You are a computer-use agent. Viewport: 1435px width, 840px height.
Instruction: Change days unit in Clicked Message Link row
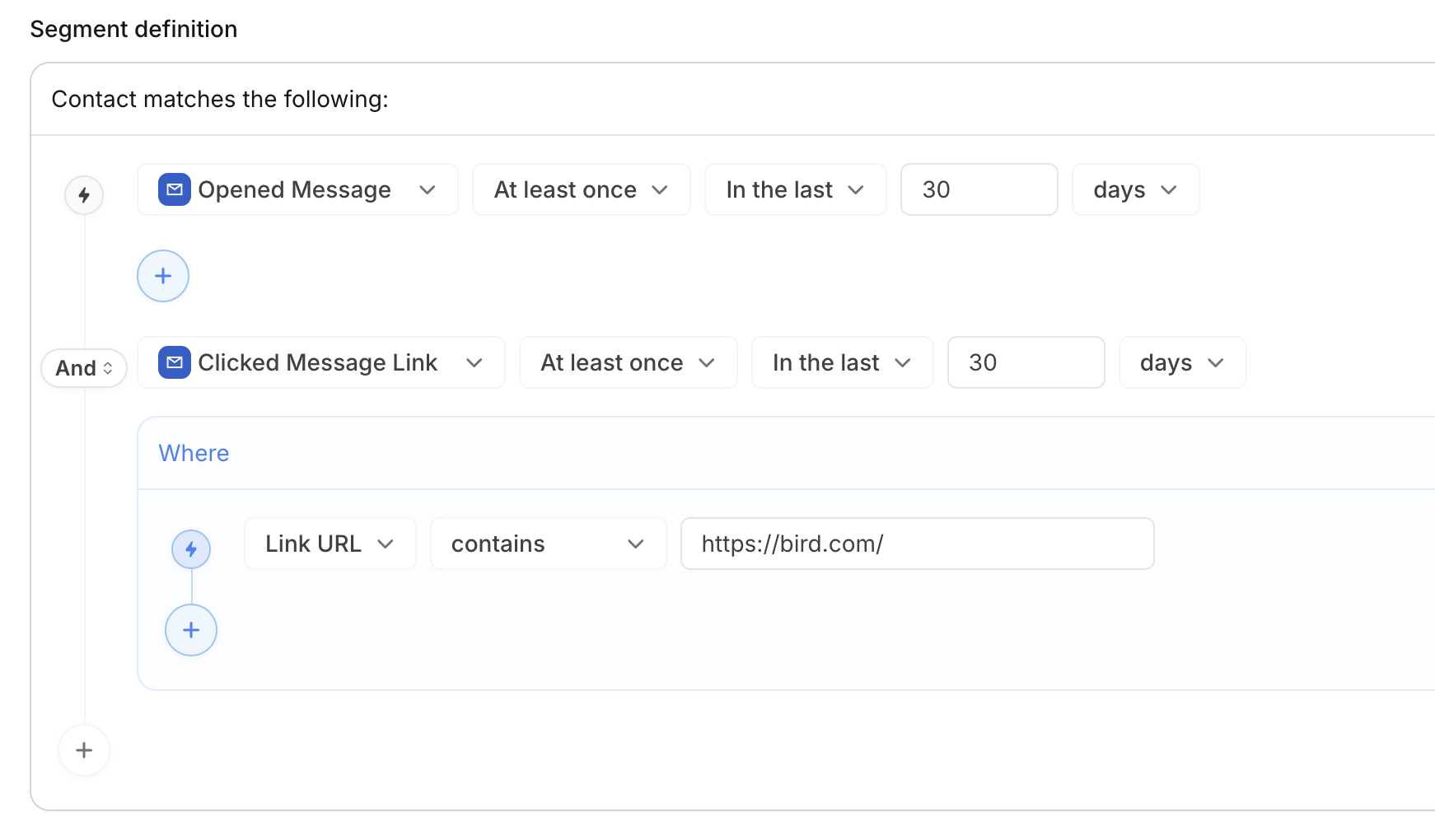(1182, 362)
